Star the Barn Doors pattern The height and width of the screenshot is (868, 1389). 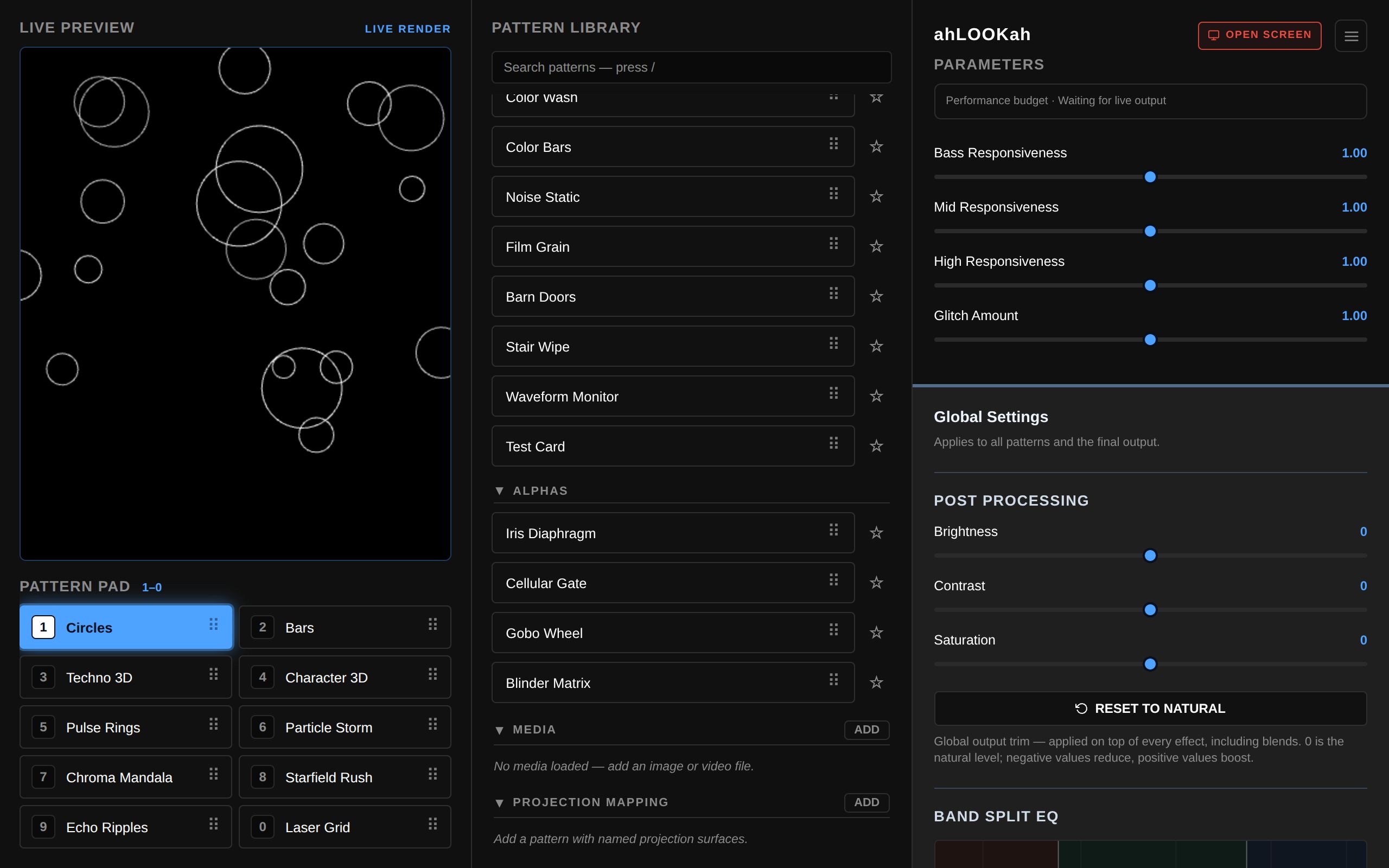tap(876, 296)
